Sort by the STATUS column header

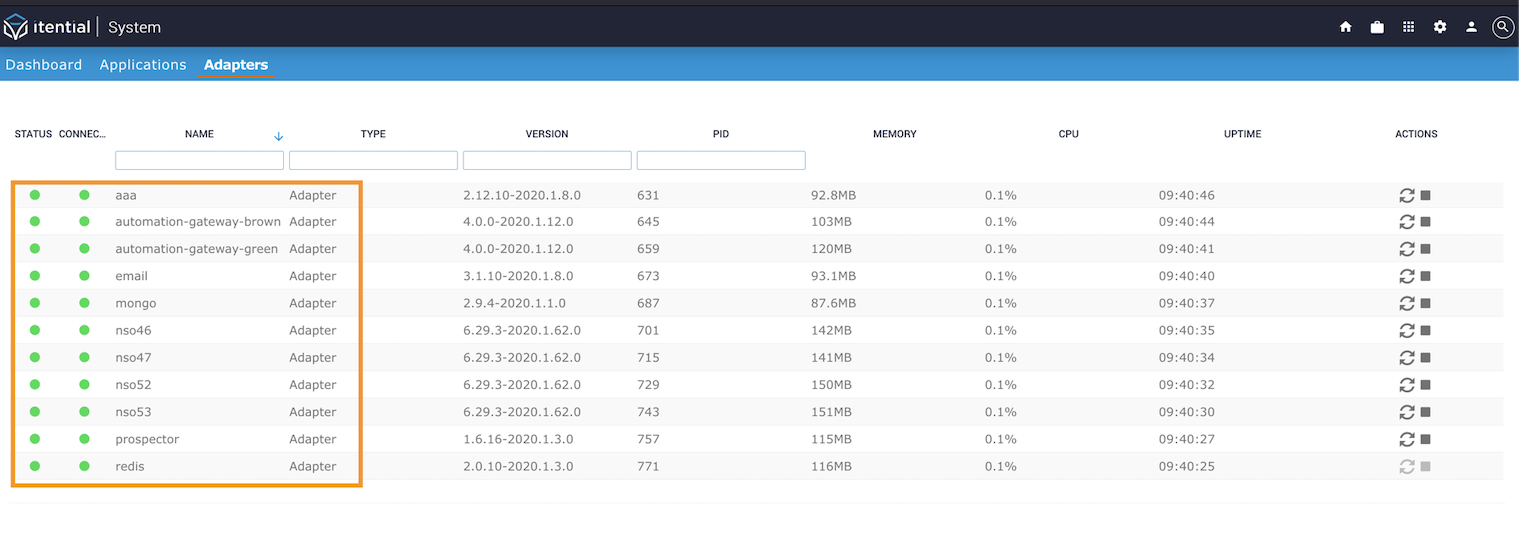(x=33, y=134)
